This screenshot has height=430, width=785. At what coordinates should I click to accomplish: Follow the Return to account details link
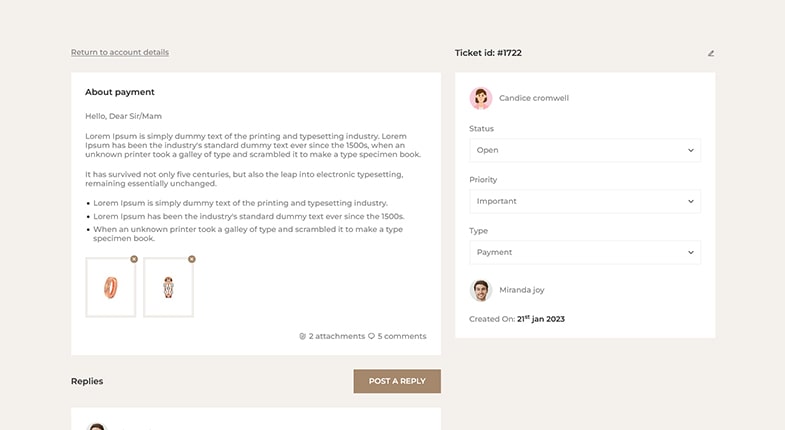[x=120, y=52]
